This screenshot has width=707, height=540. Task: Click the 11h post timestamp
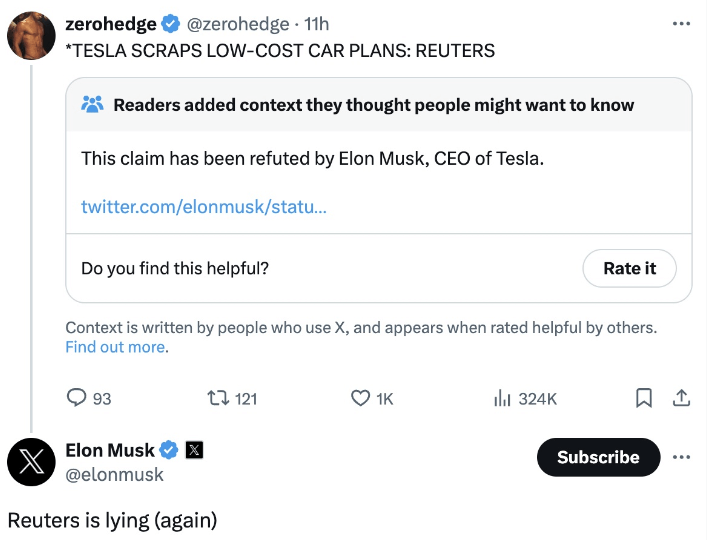tap(316, 23)
